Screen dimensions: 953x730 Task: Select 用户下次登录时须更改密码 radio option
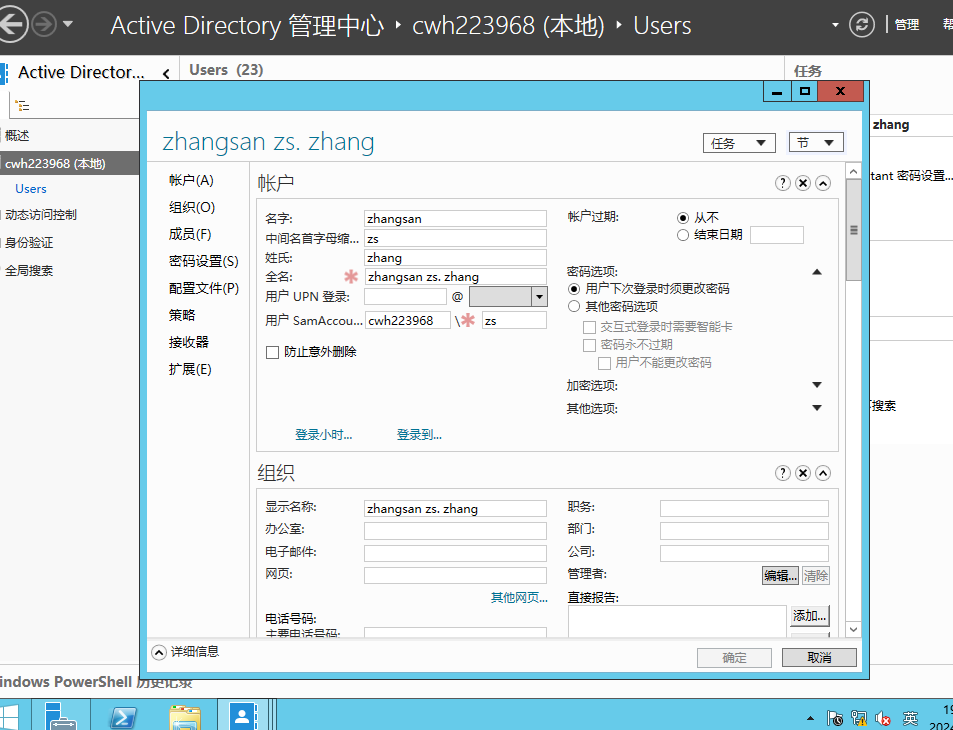(574, 289)
